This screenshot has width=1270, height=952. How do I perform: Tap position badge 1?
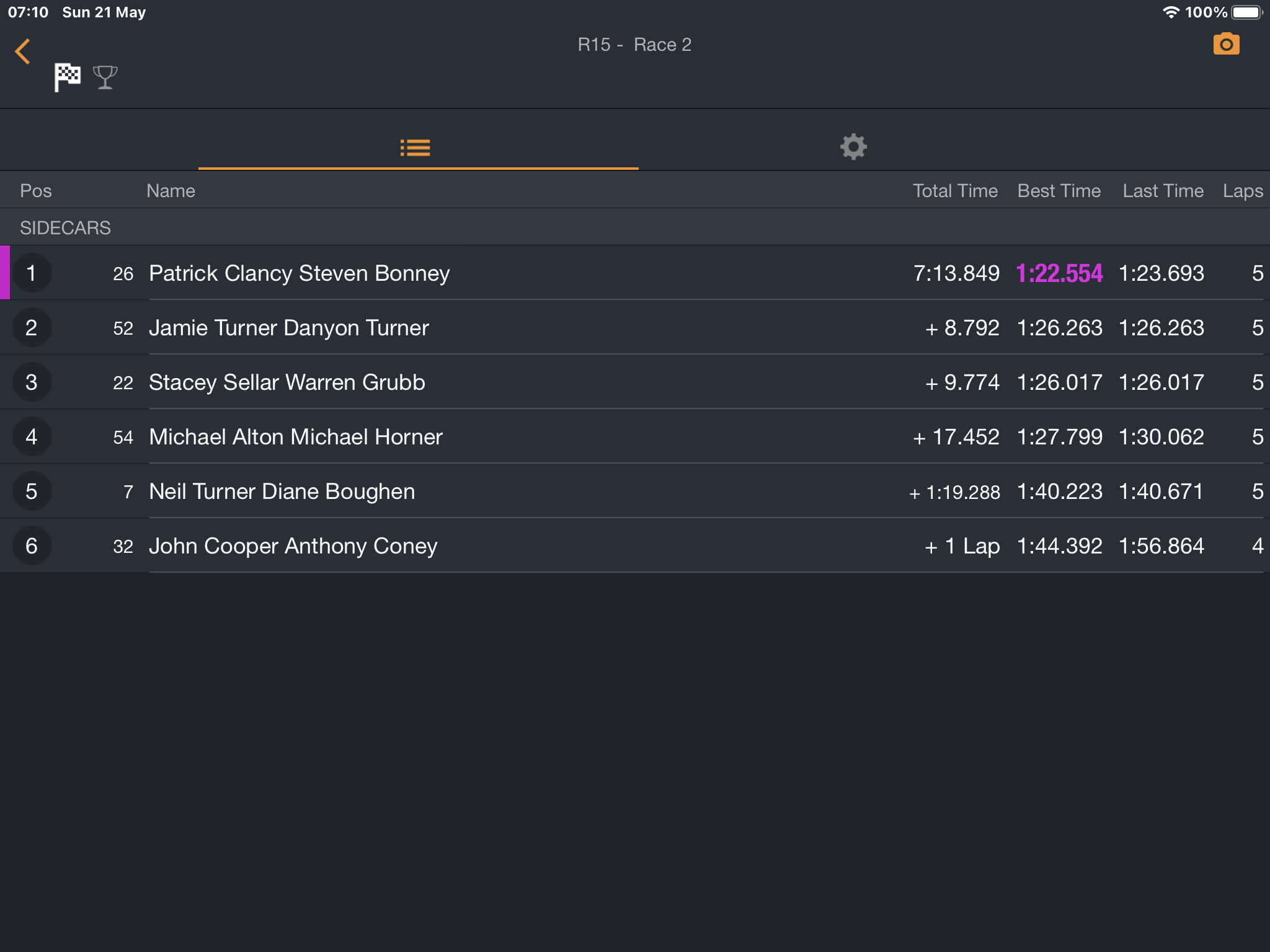coord(32,273)
